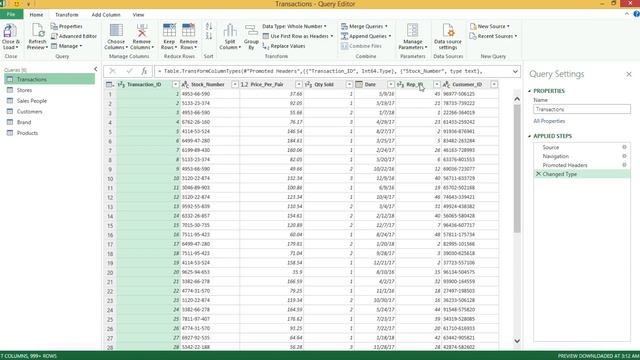
Task: Click the Remove Columns icon
Action: [142, 31]
